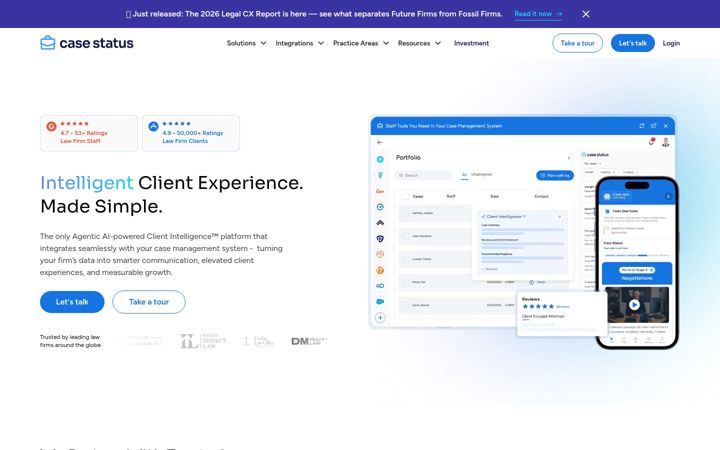The width and height of the screenshot is (720, 450).
Task: Click the open-in-new-window icon in mockup title bar
Action: [653, 126]
